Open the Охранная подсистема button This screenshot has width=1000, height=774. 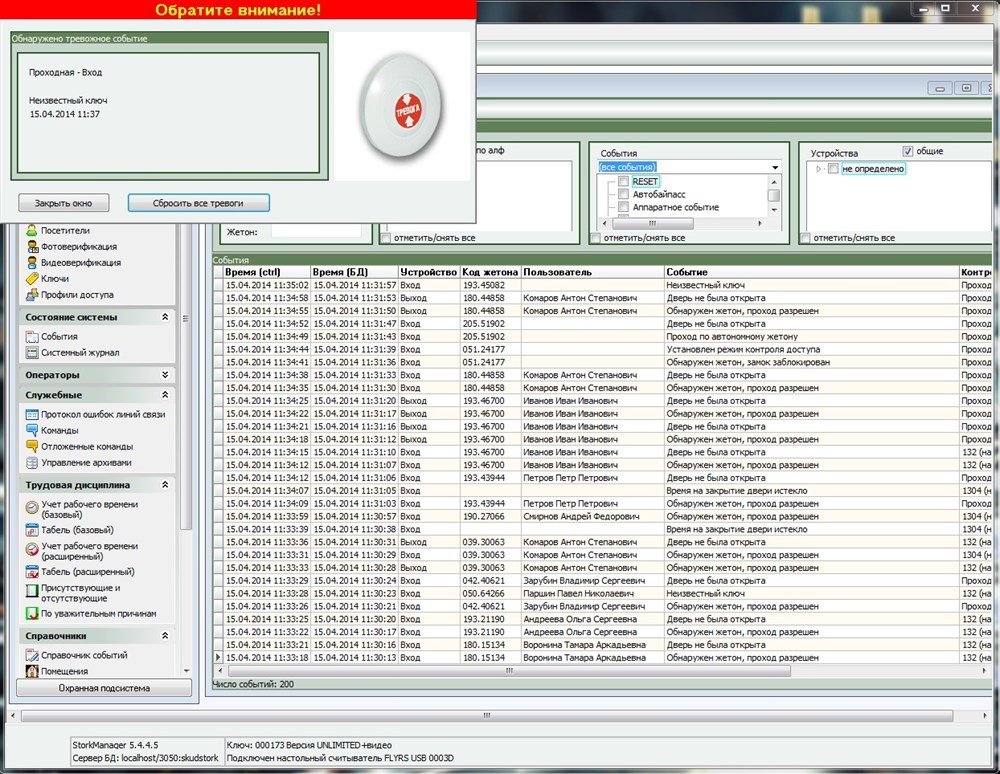tap(104, 689)
